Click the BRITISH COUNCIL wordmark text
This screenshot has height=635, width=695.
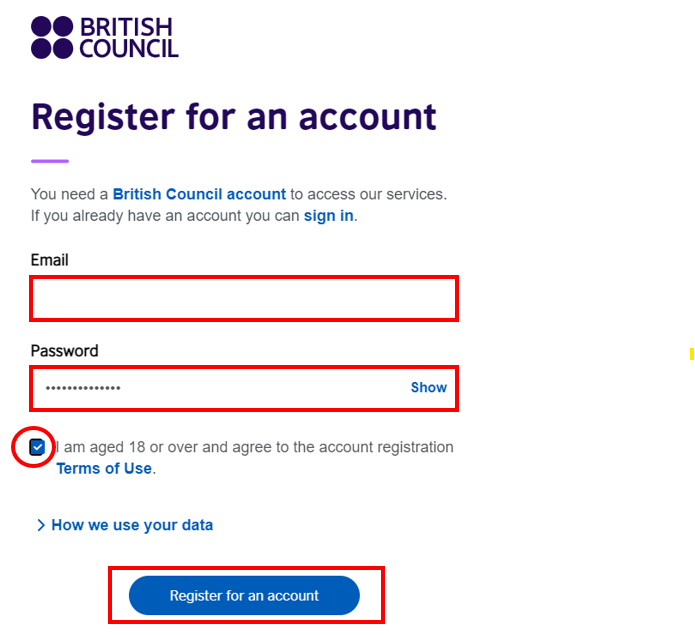(128, 37)
